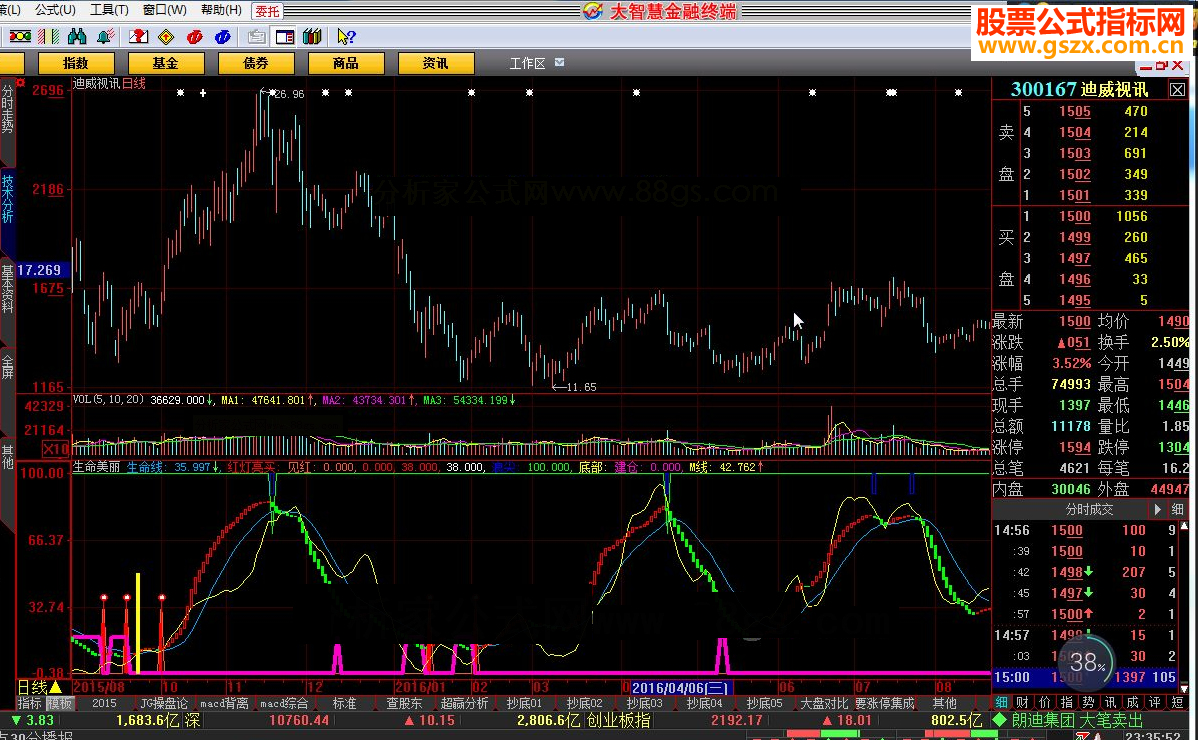Click the cursor question mark help icon
1198x740 pixels.
(346, 37)
